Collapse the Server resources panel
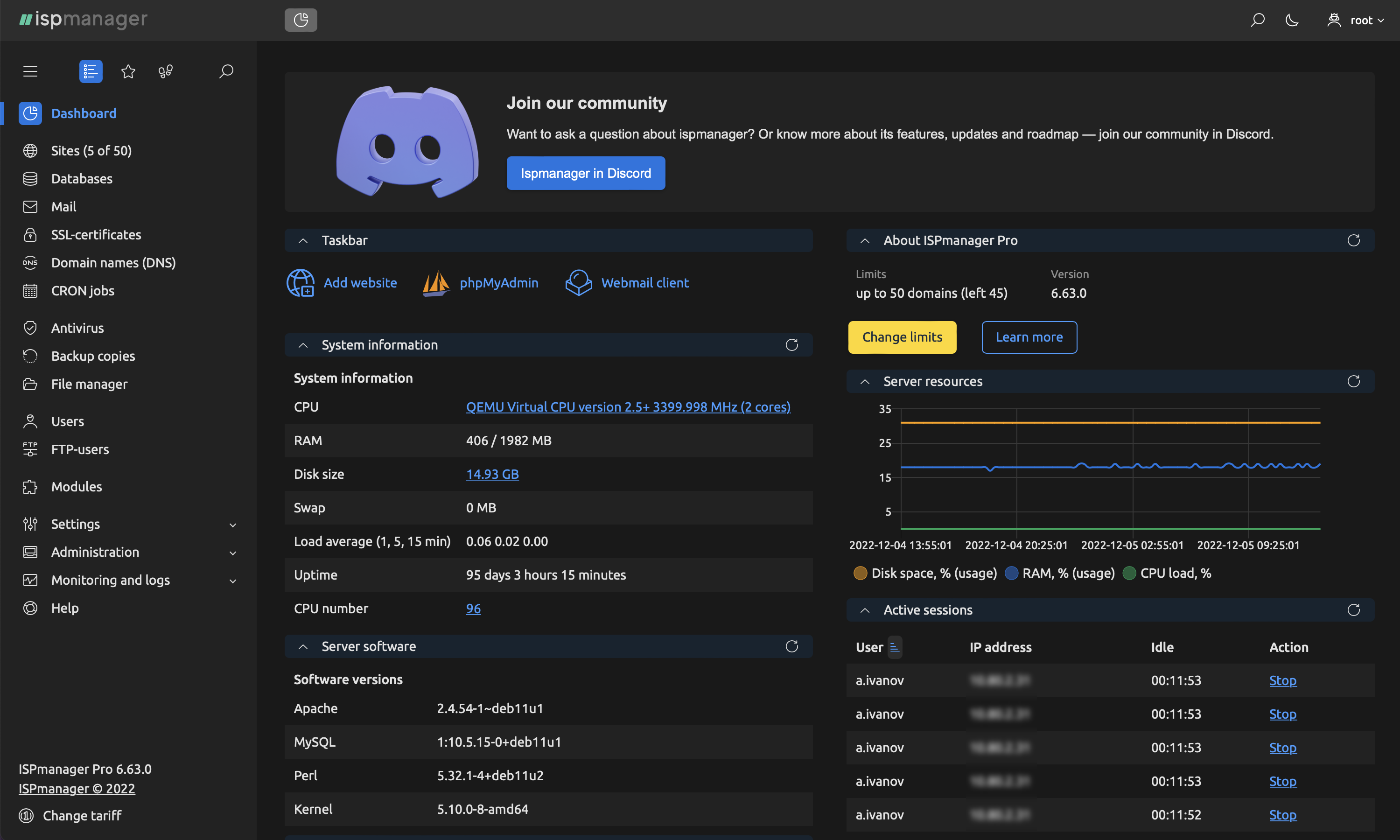The image size is (1400, 840). click(x=865, y=382)
